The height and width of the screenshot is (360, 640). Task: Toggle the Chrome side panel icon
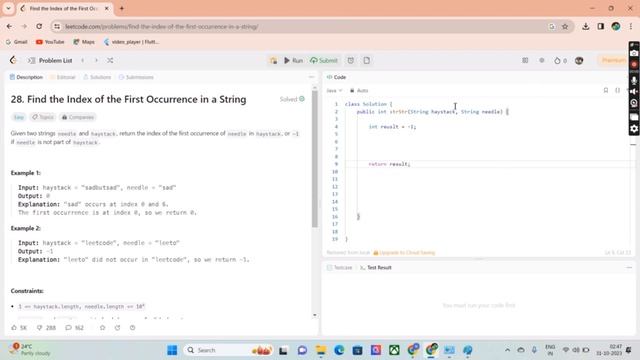pyautogui.click(x=600, y=27)
